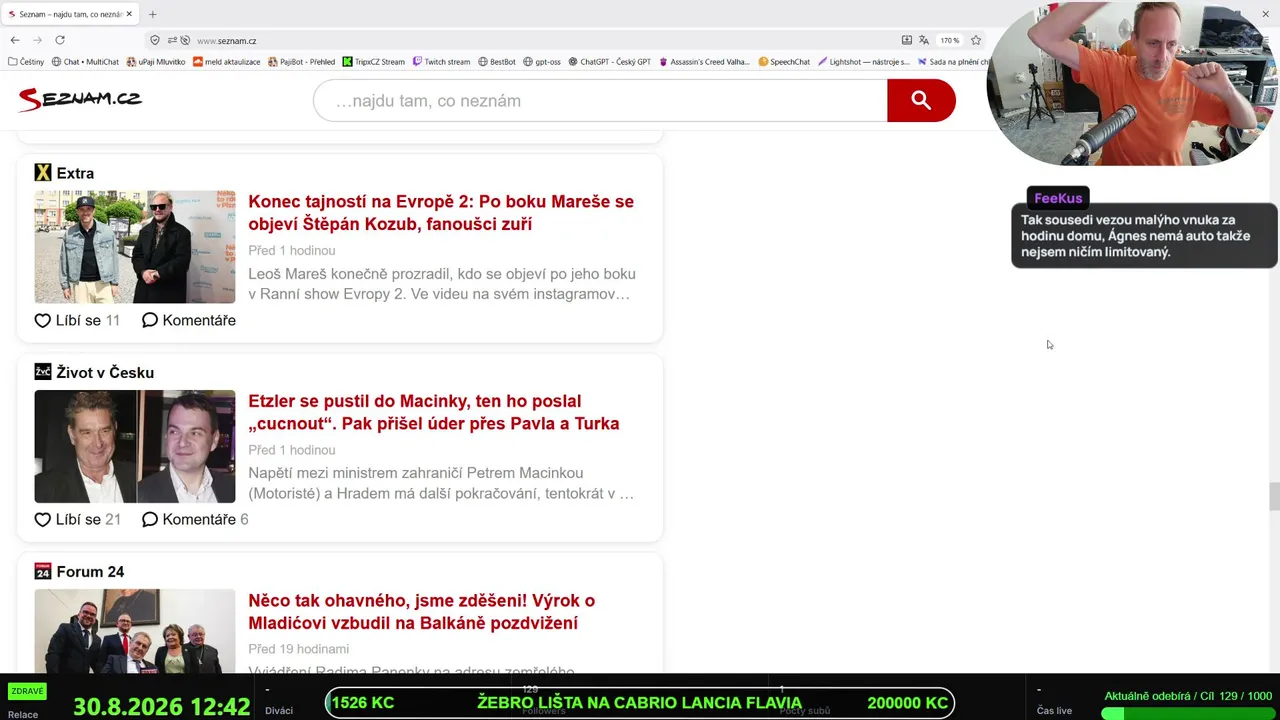Open the 170 % zoom level indicator
The height and width of the screenshot is (720, 1280).
coord(949,40)
